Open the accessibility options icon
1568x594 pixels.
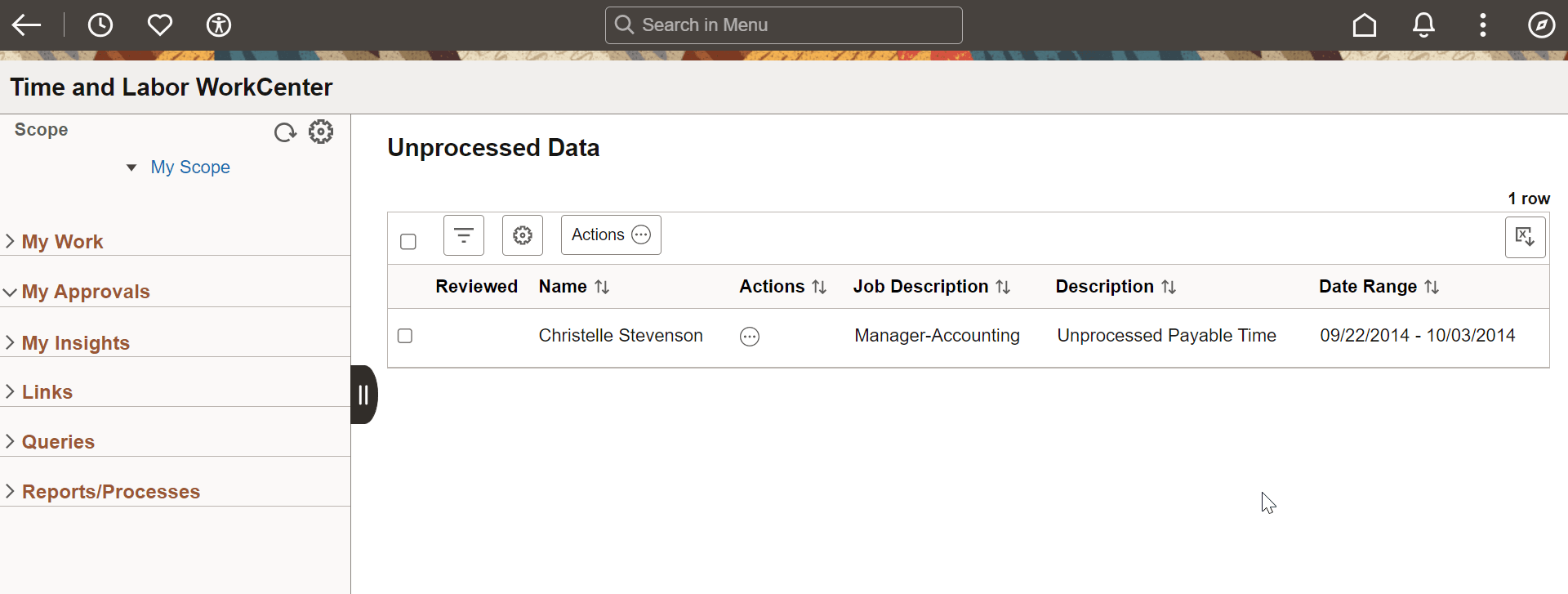[219, 25]
